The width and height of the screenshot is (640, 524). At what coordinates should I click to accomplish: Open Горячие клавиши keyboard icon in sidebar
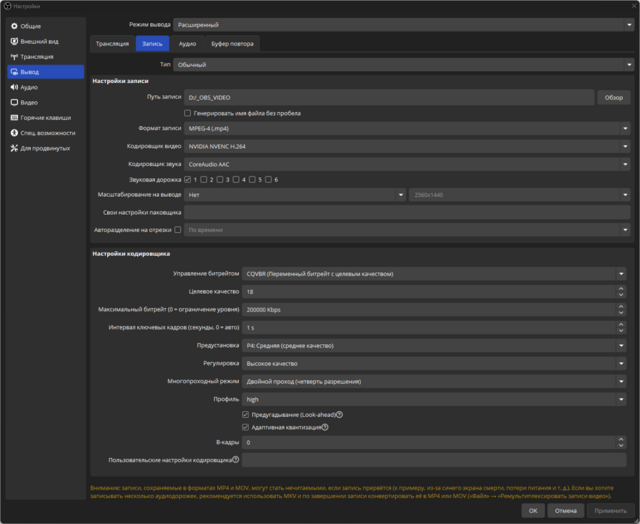click(x=13, y=117)
